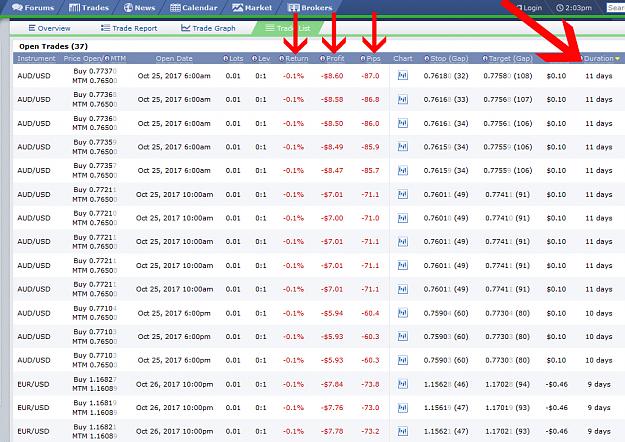Screen dimensions: 625x442
Task: Go to the News navigation tab
Action: (139, 8)
